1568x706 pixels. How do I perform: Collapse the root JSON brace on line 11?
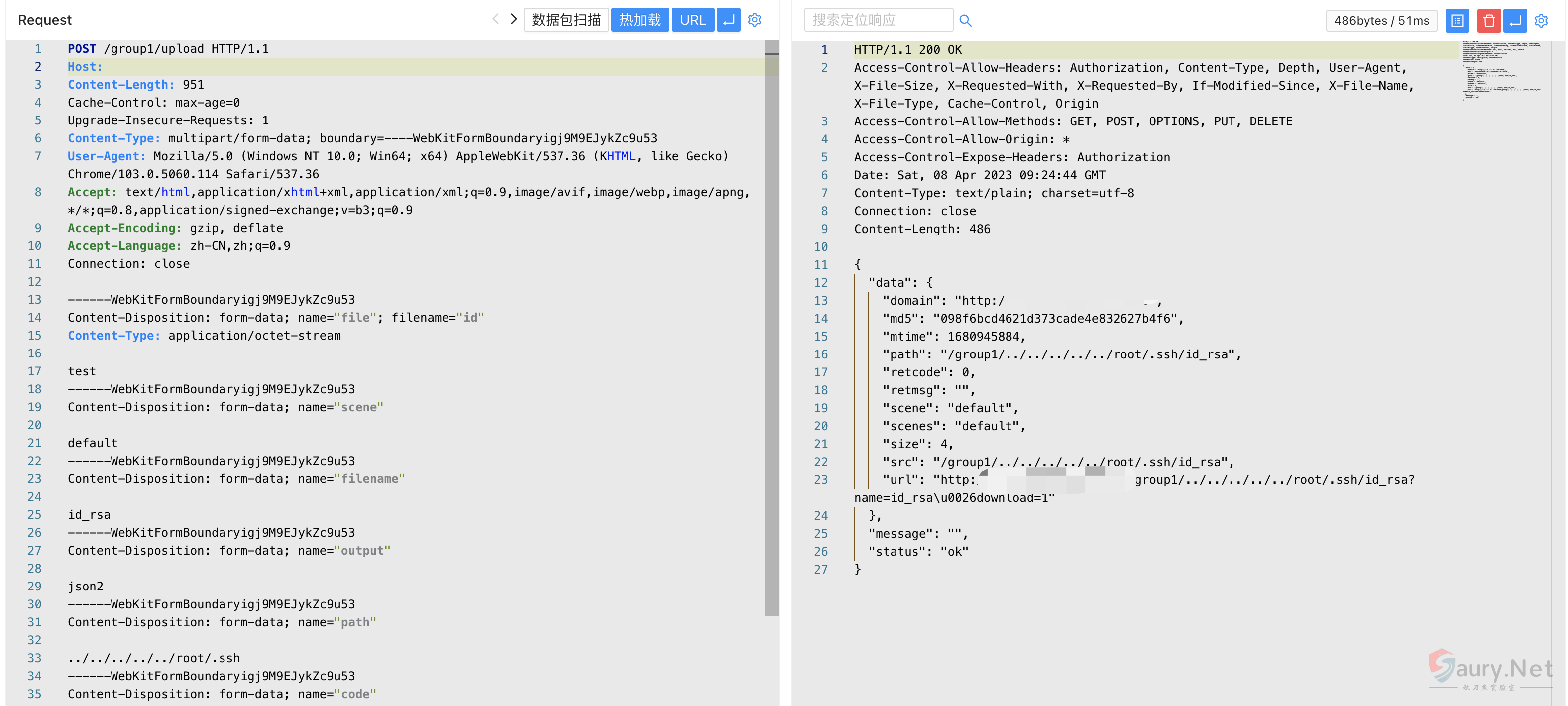(x=857, y=265)
